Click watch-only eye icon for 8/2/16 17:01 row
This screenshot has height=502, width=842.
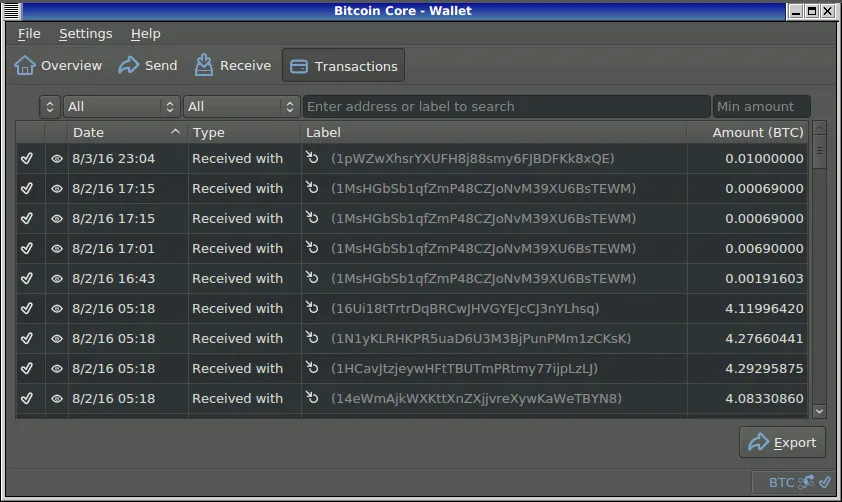57,249
